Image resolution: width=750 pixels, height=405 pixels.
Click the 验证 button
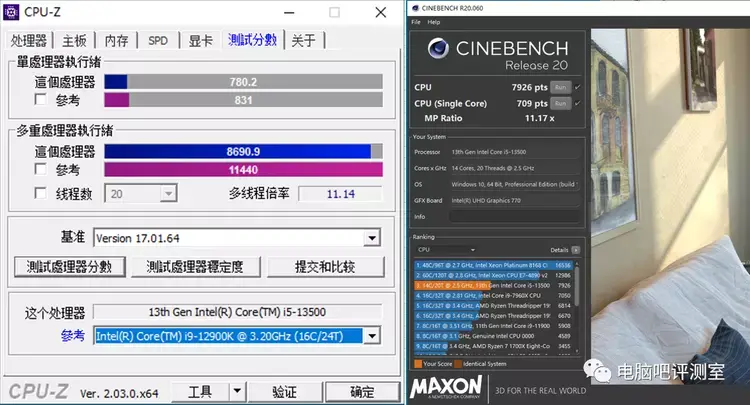[x=285, y=392]
